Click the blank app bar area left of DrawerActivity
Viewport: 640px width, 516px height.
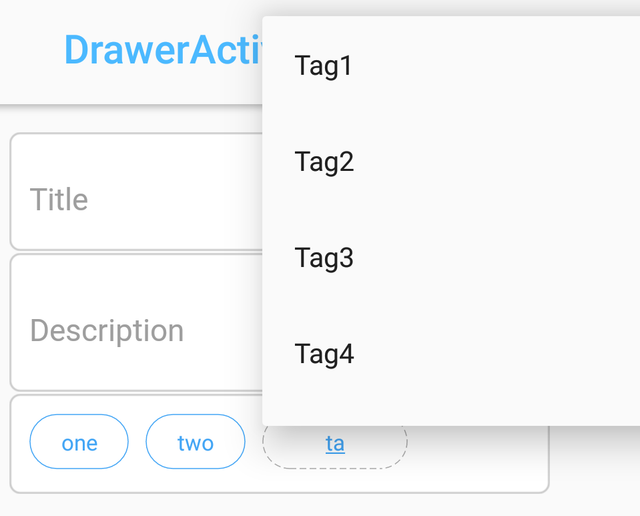pos(30,50)
